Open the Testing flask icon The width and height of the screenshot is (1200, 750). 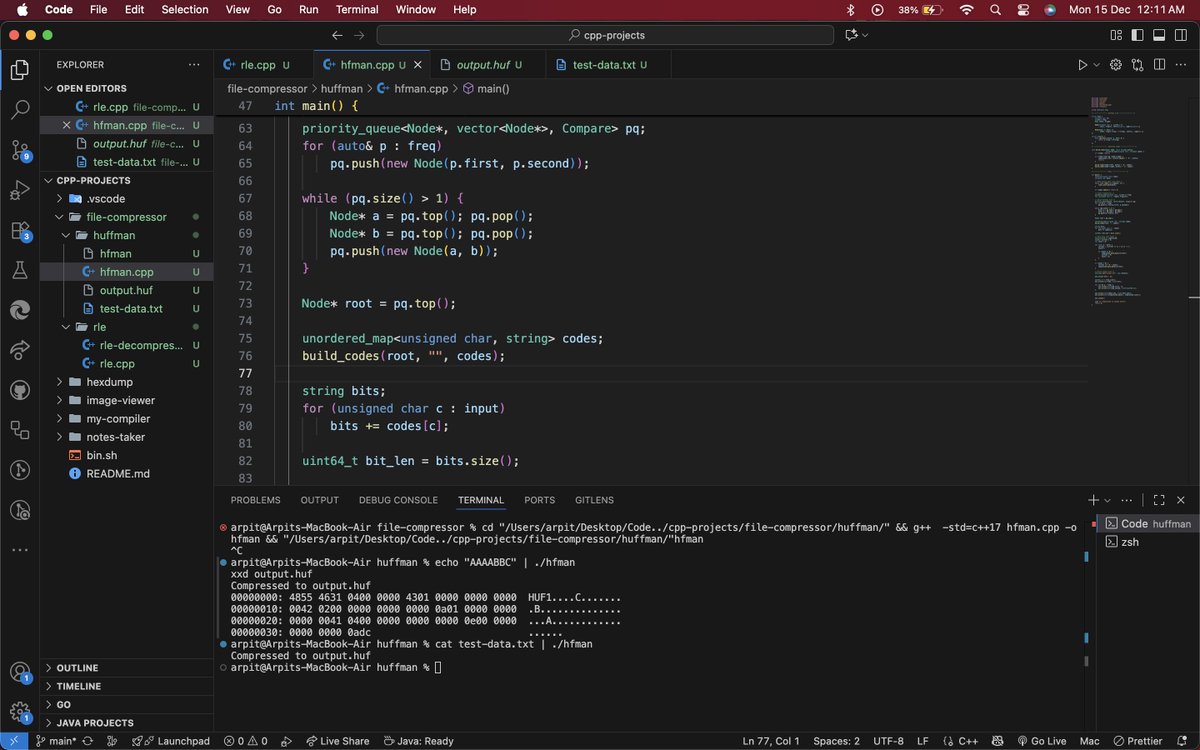pyautogui.click(x=19, y=270)
